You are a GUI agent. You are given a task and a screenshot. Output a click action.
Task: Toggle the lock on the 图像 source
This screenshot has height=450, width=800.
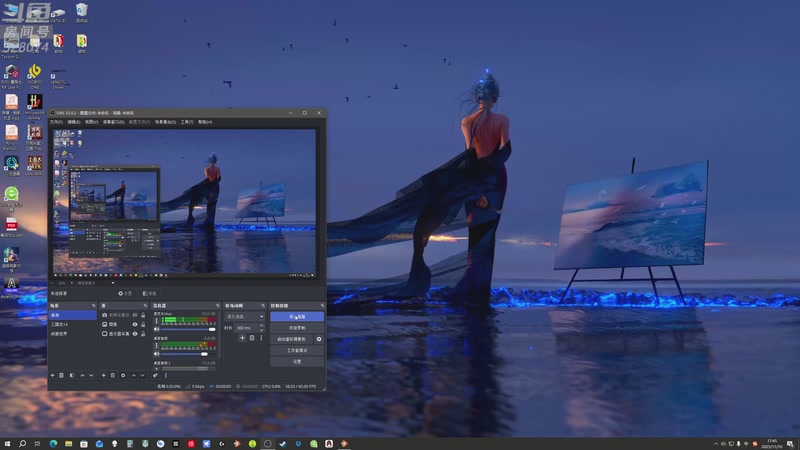[x=143, y=324]
